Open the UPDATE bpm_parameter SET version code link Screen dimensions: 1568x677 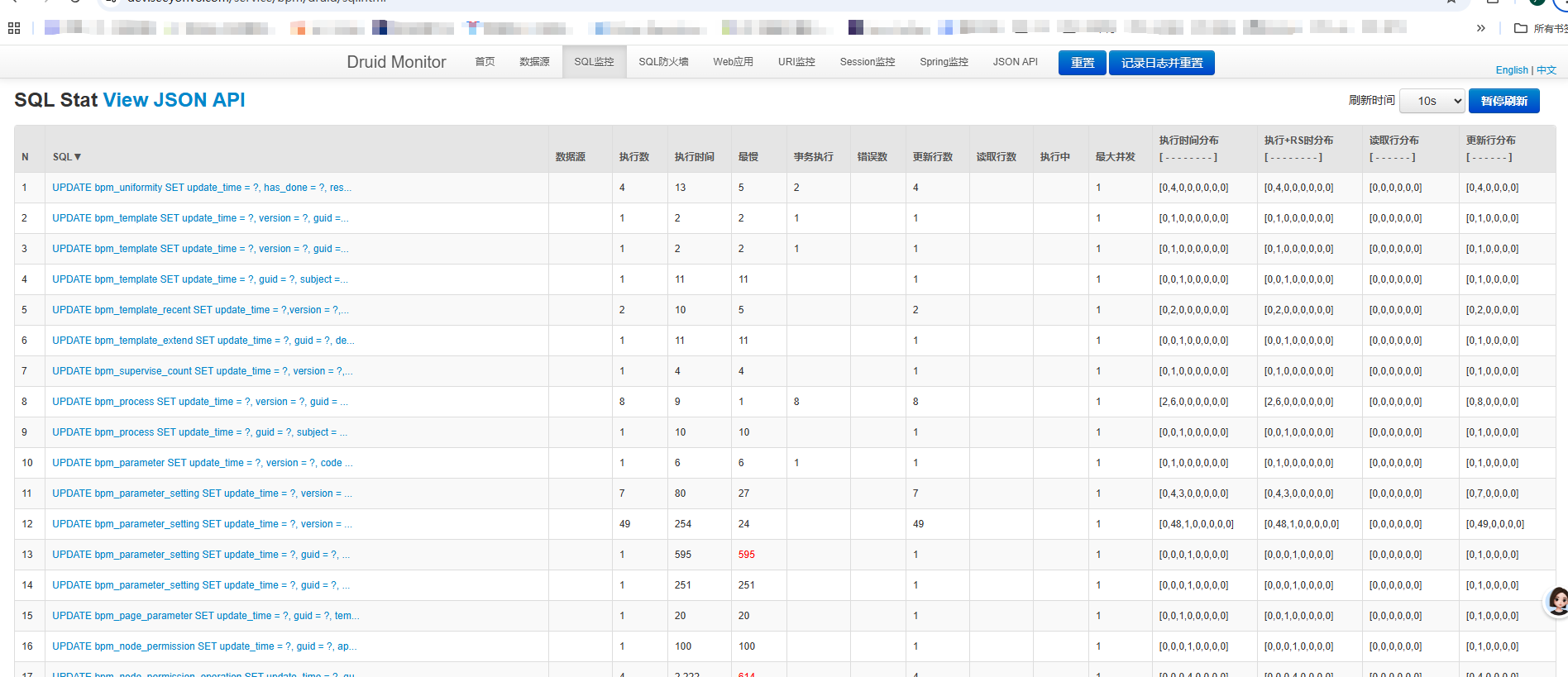203,463
